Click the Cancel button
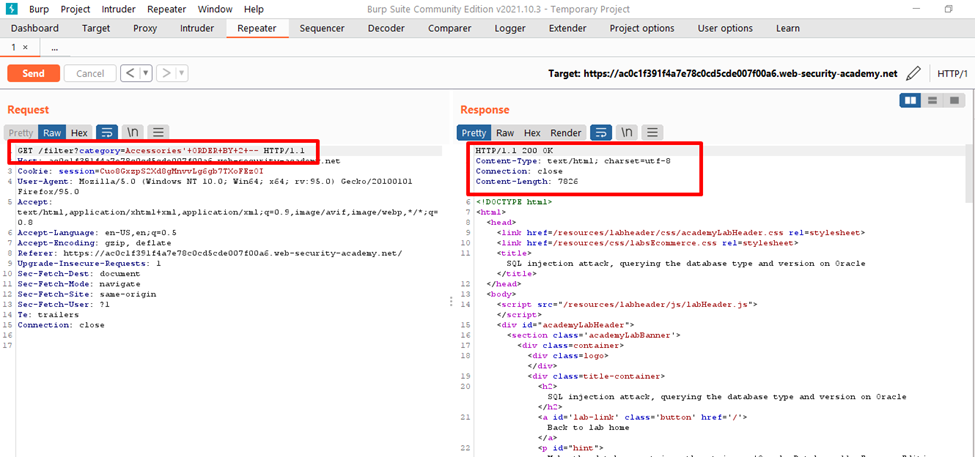The height and width of the screenshot is (457, 975). tap(90, 73)
